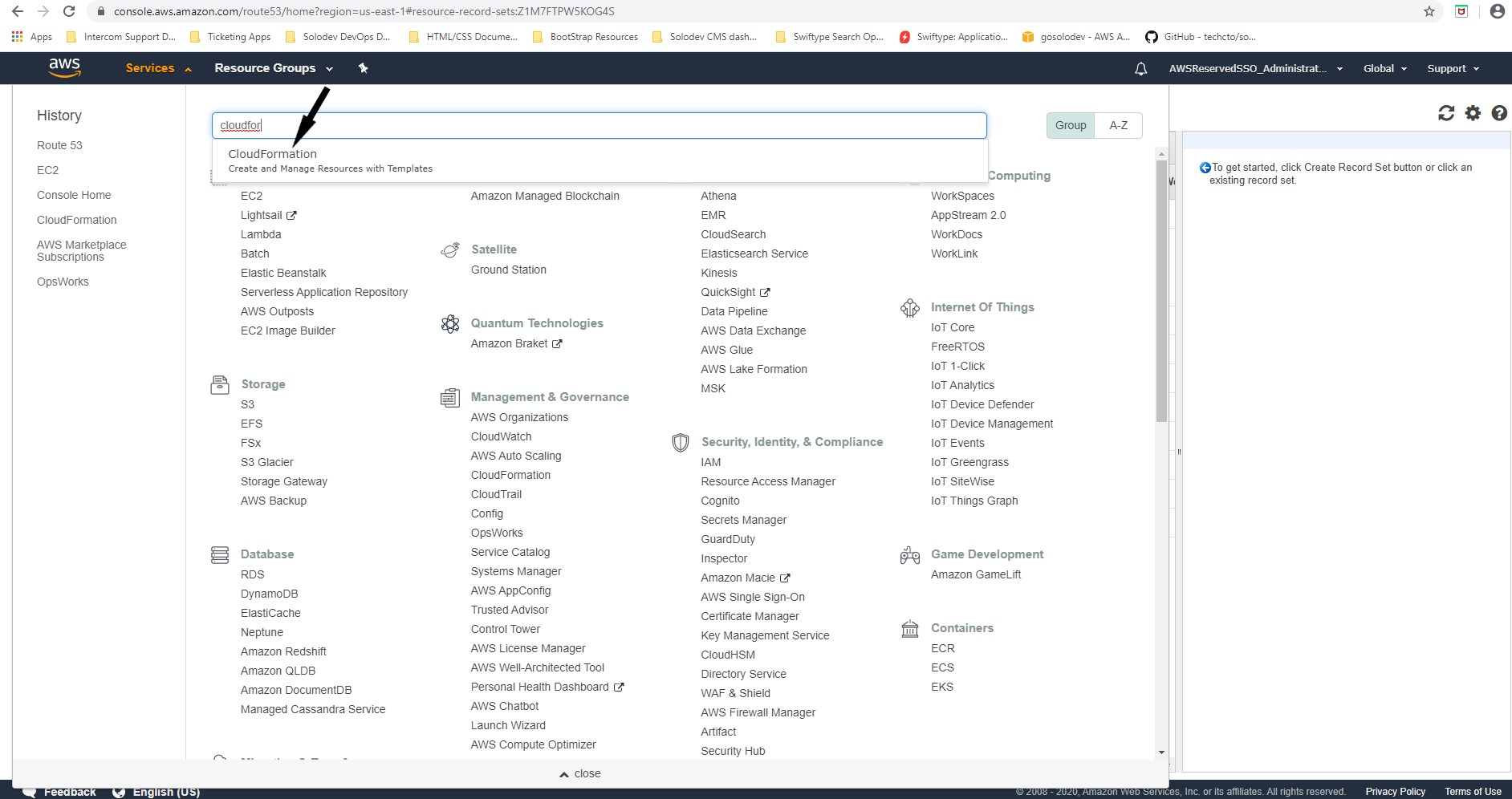1512x799 pixels.
Task: Open the Global region dropdown
Action: (x=1384, y=69)
